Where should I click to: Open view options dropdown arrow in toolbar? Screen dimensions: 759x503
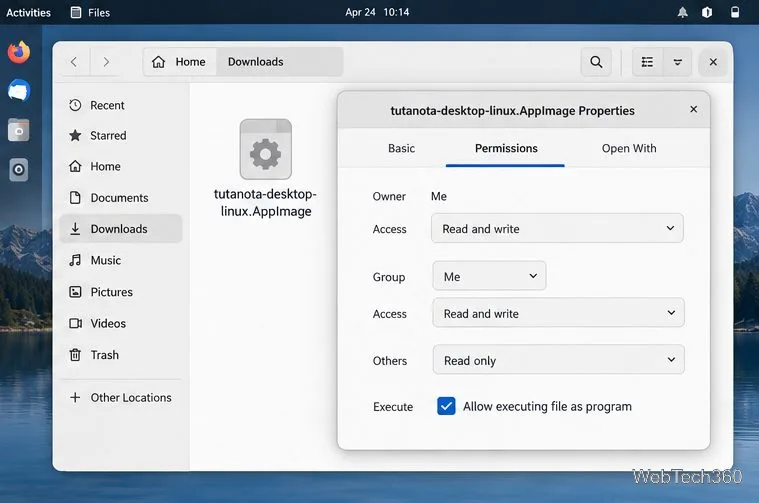(x=678, y=62)
